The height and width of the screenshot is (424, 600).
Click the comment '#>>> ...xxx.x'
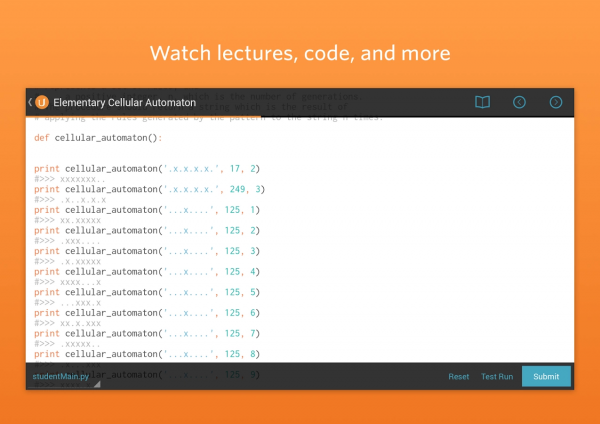[67, 303]
